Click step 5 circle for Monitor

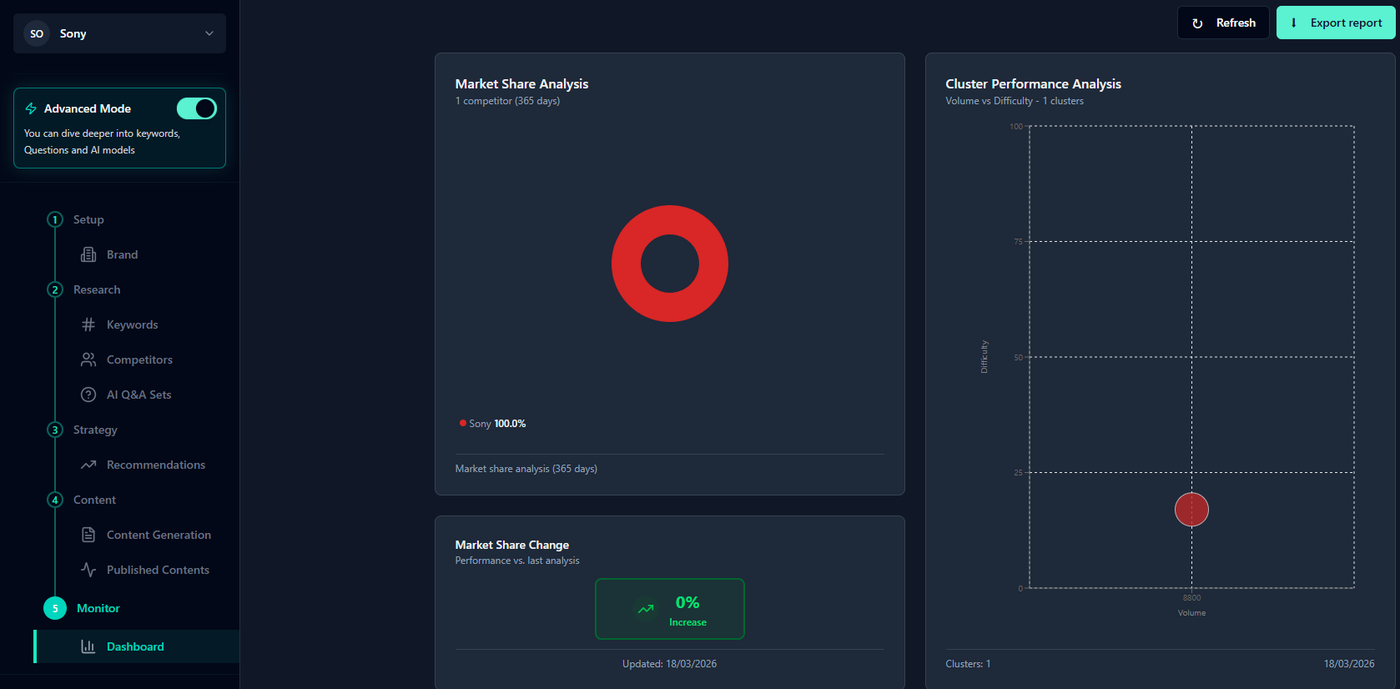tap(55, 608)
